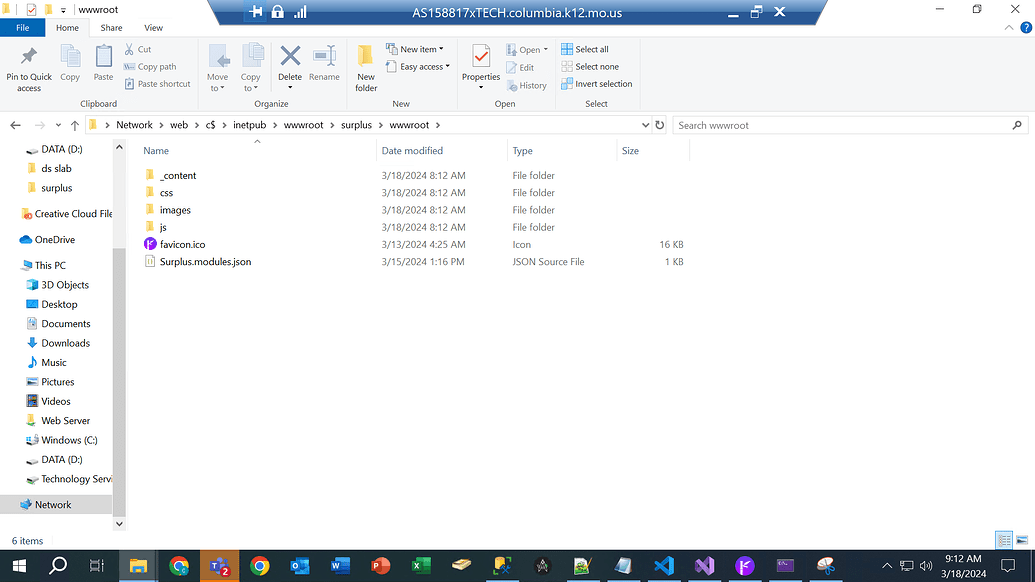Click the Delete X icon
This screenshot has height=582, width=1035.
pos(290,56)
